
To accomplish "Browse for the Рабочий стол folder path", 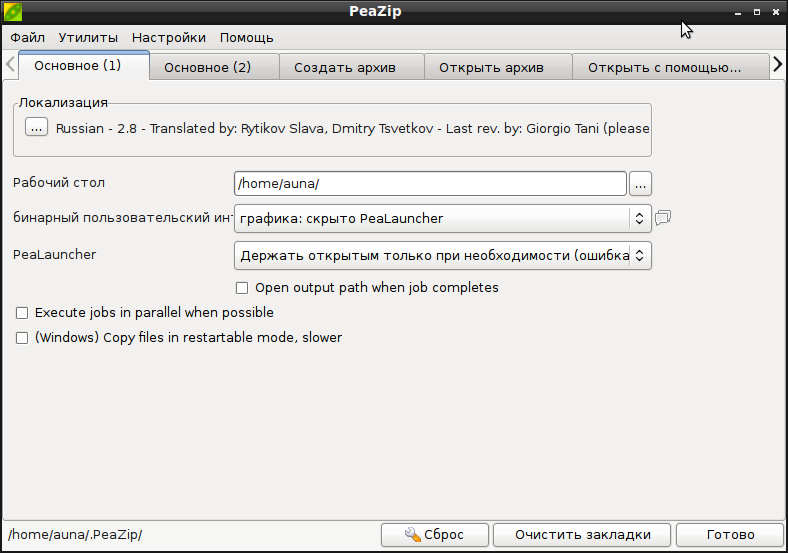I will pyautogui.click(x=640, y=184).
